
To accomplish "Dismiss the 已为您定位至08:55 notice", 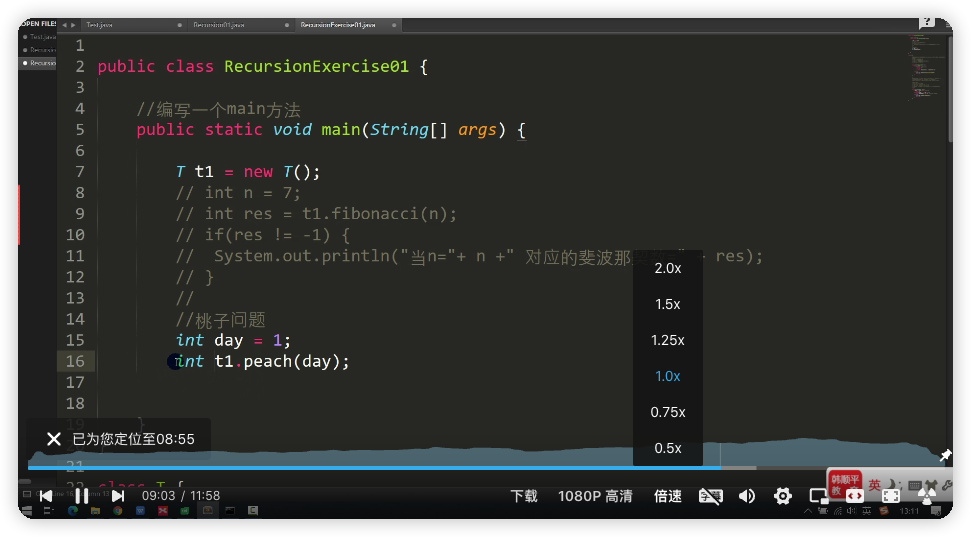I will click(54, 439).
